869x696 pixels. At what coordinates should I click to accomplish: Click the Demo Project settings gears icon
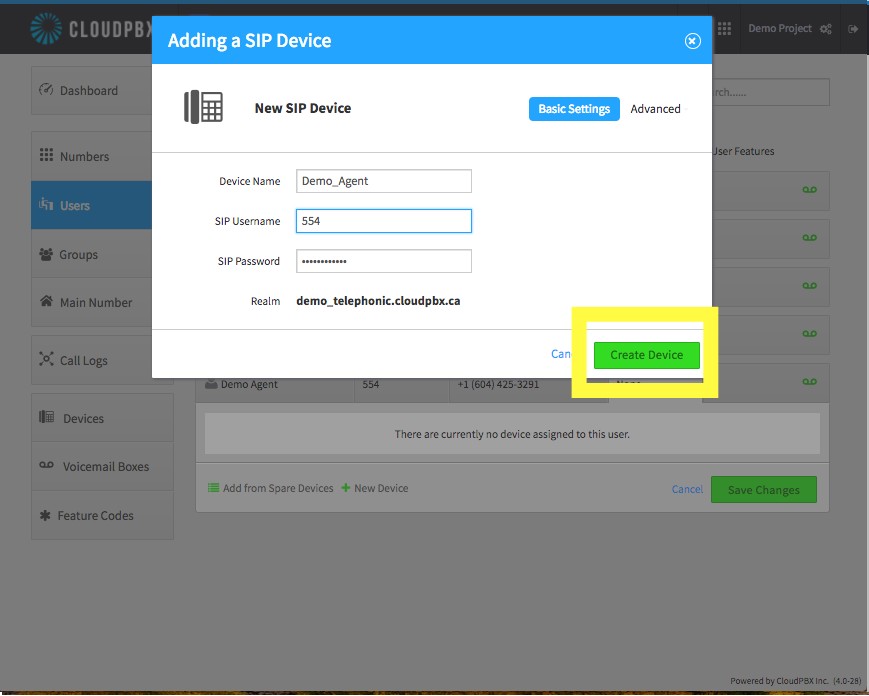(826, 29)
